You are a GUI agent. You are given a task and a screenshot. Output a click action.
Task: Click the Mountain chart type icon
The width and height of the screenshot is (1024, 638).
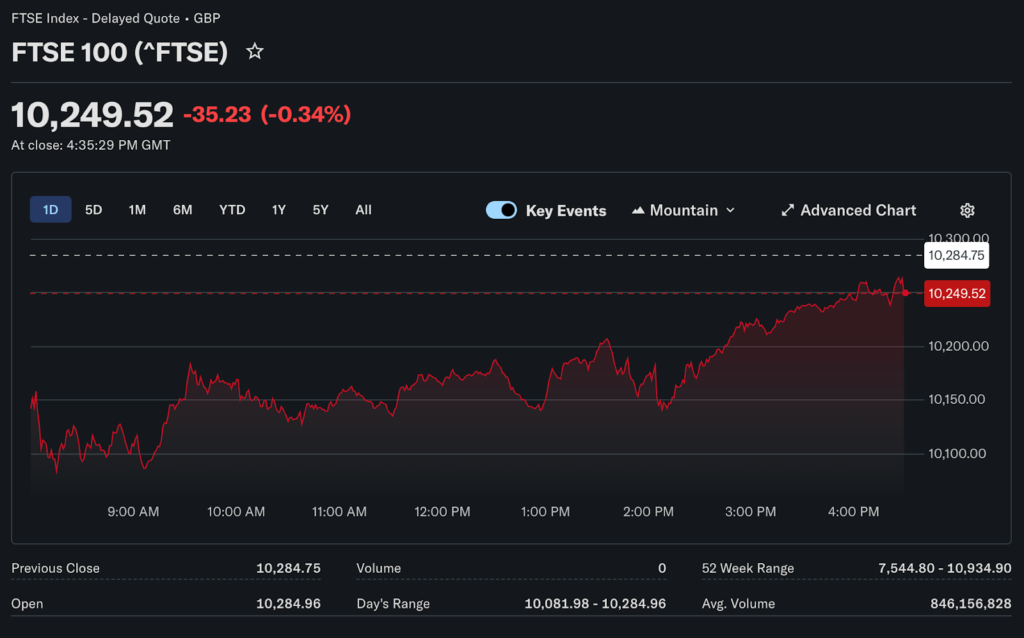(638, 210)
